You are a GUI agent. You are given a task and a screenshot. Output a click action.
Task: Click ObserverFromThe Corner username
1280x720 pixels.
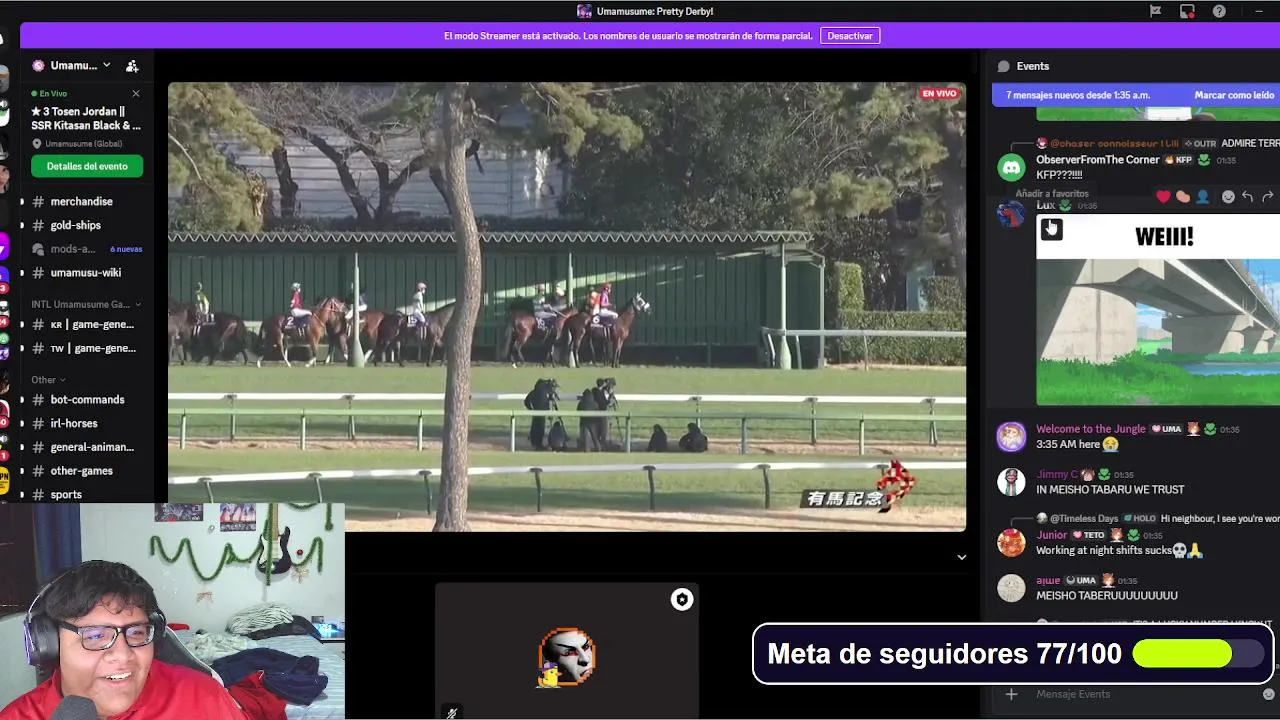coord(1097,160)
